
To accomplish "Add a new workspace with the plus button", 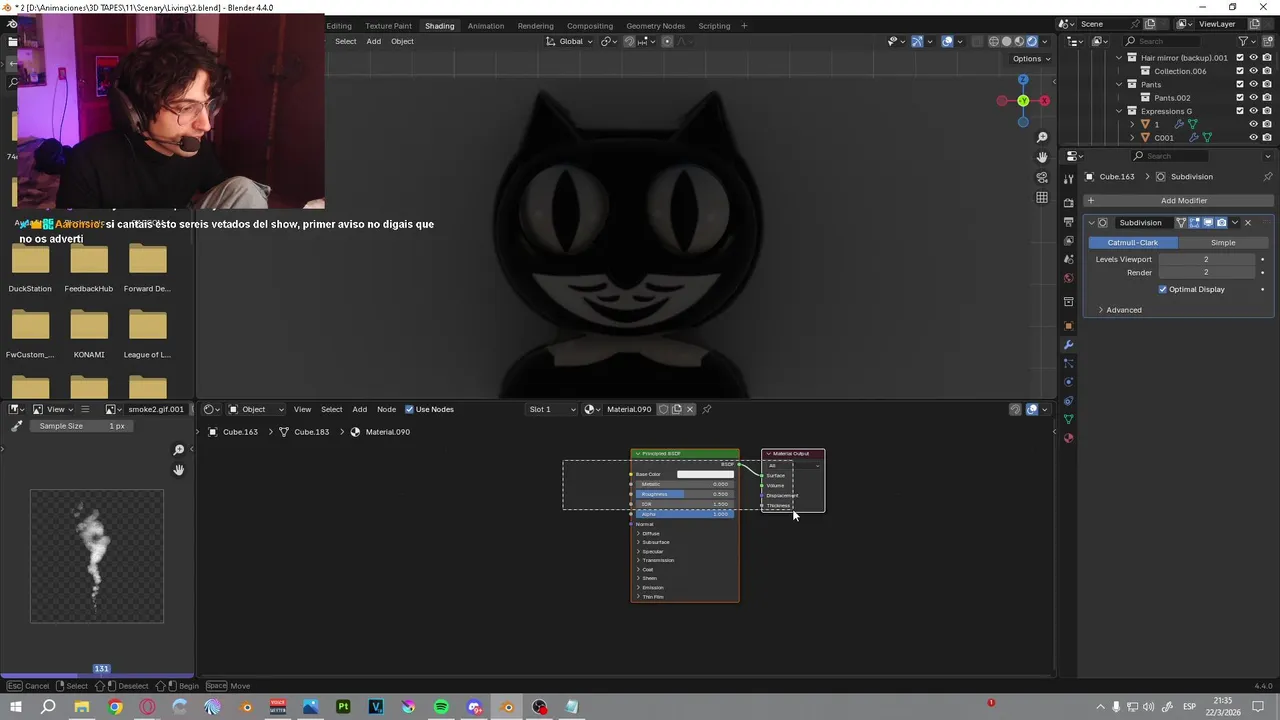I will 744,26.
